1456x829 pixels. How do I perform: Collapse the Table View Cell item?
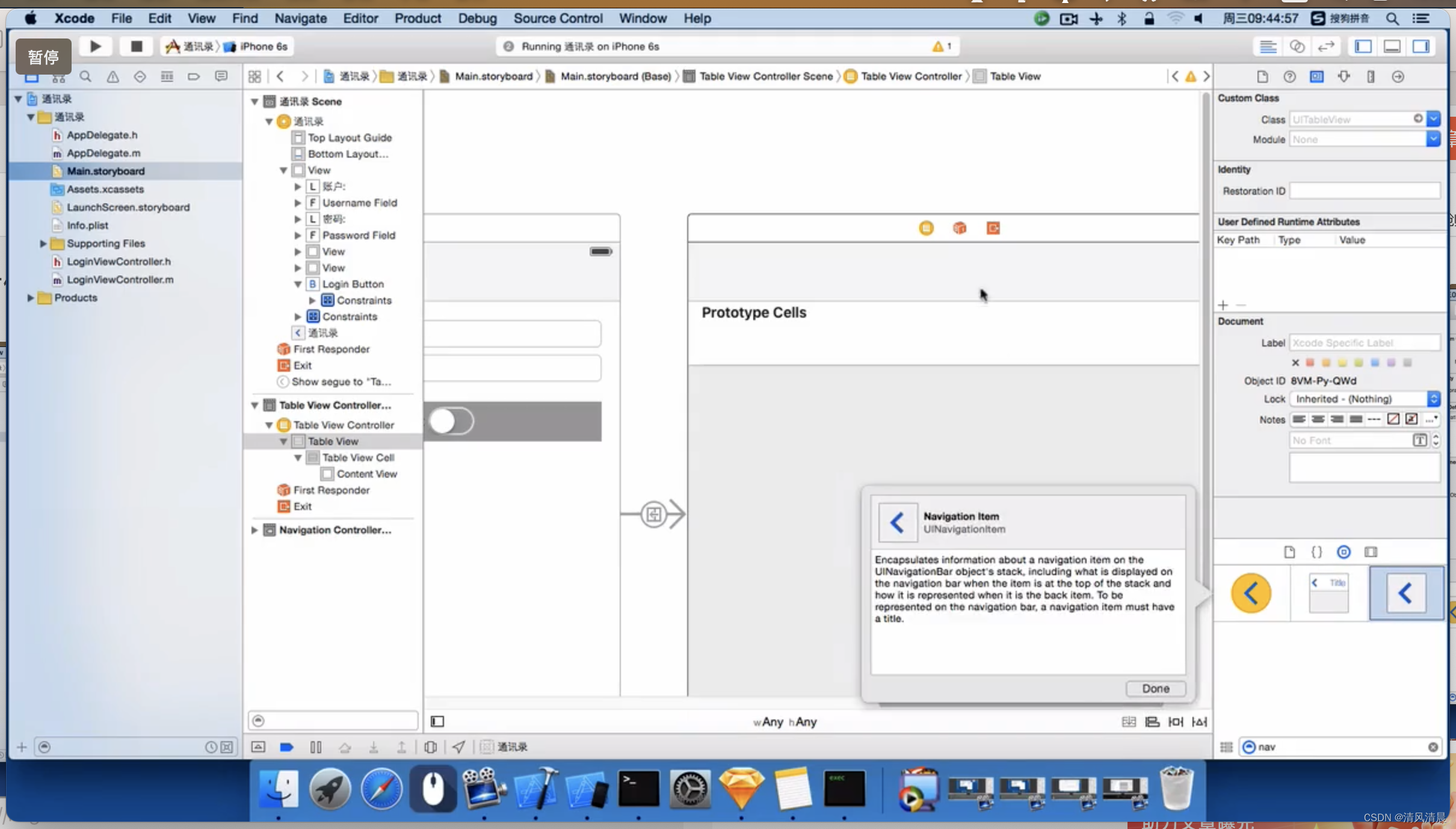(x=298, y=458)
